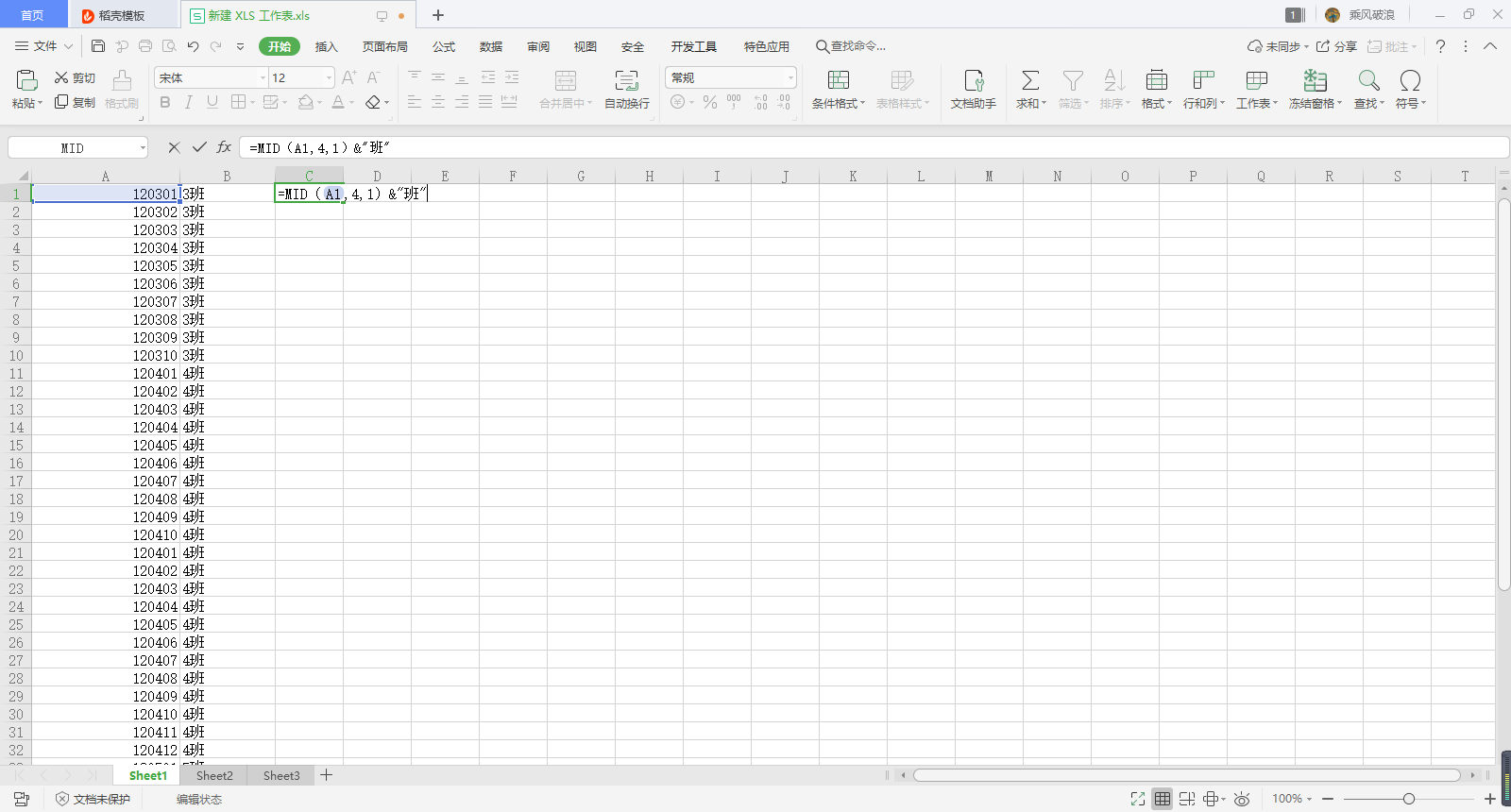Open the font size 12 dropdown

(x=329, y=77)
